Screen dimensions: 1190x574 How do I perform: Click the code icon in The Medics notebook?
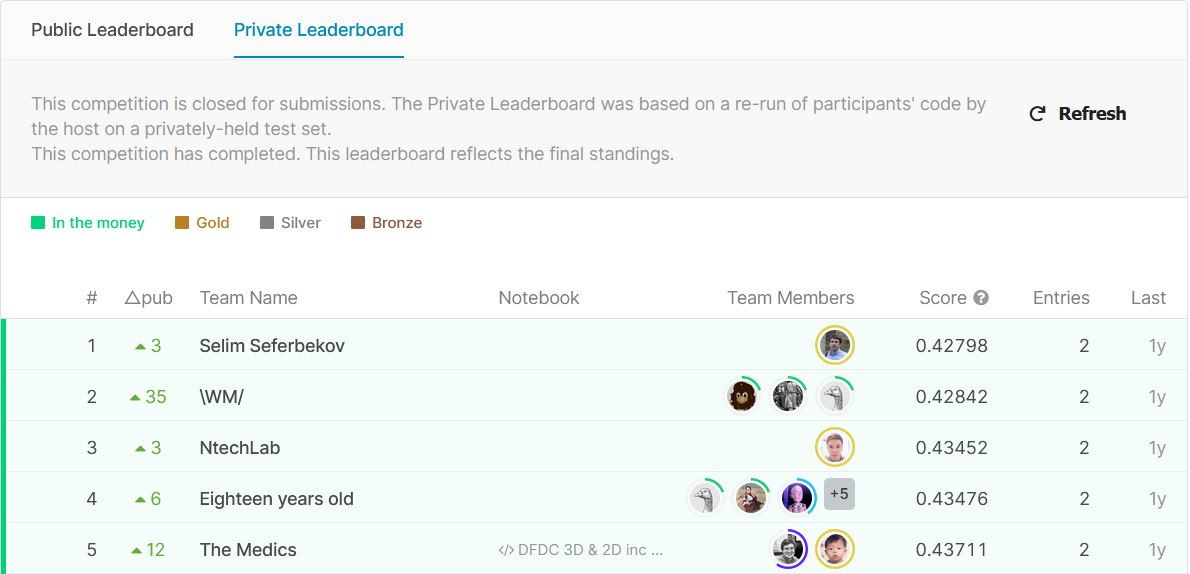[x=506, y=550]
